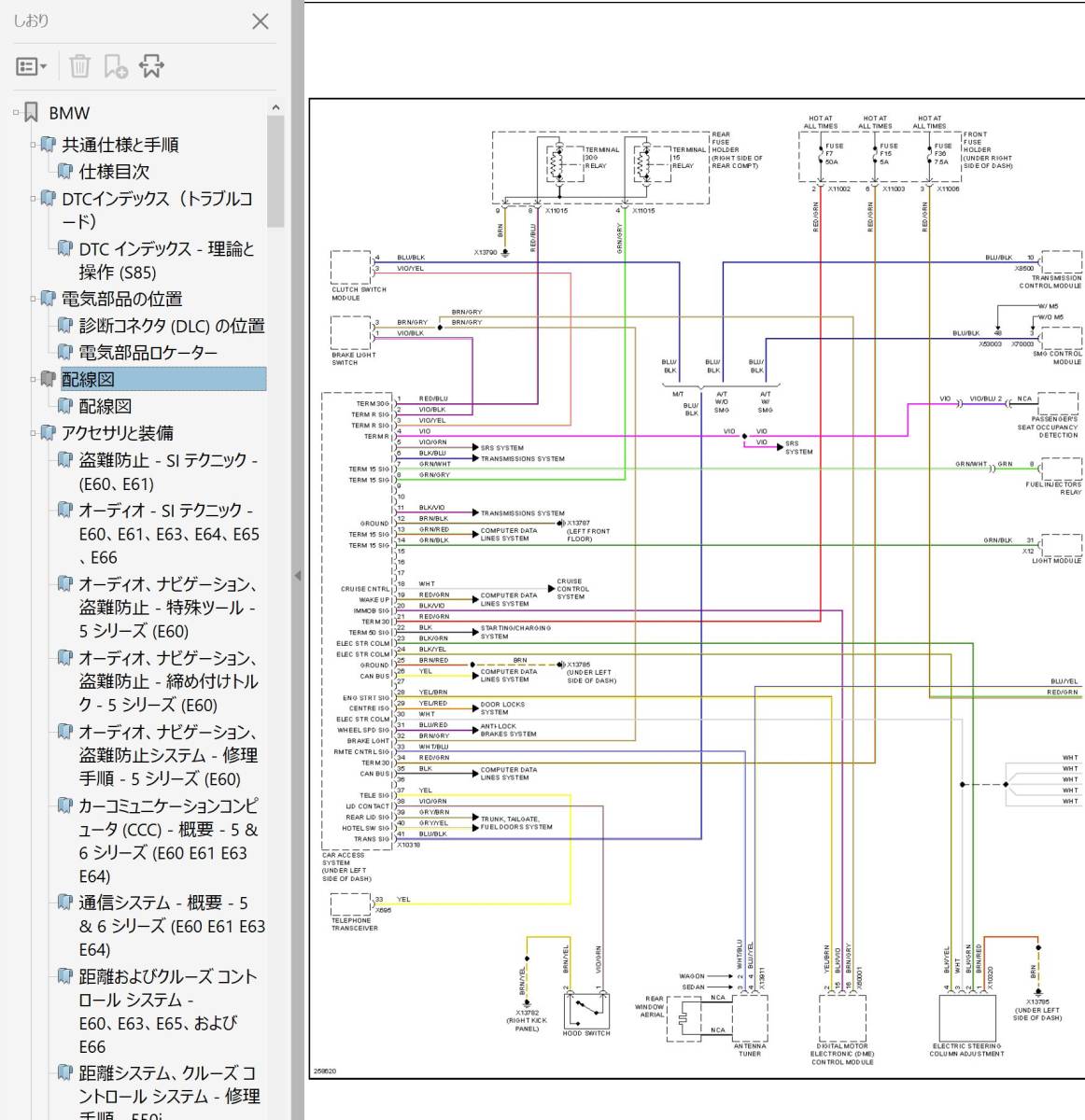Add a new bookmark
Viewport: 1085px width, 1120px height.
tap(116, 66)
